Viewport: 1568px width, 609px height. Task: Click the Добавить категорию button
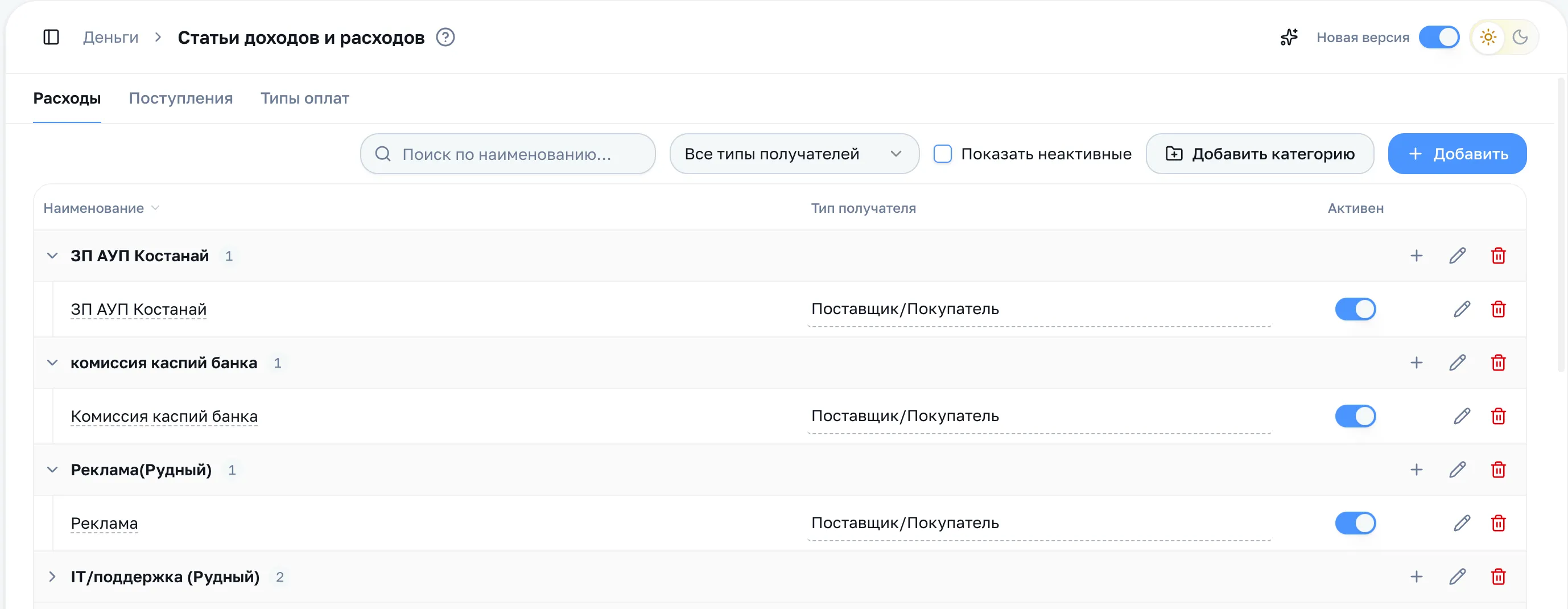pos(1260,154)
